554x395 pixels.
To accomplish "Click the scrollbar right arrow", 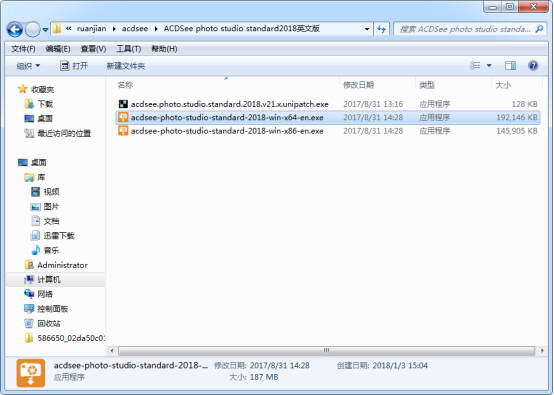I will tap(542, 350).
